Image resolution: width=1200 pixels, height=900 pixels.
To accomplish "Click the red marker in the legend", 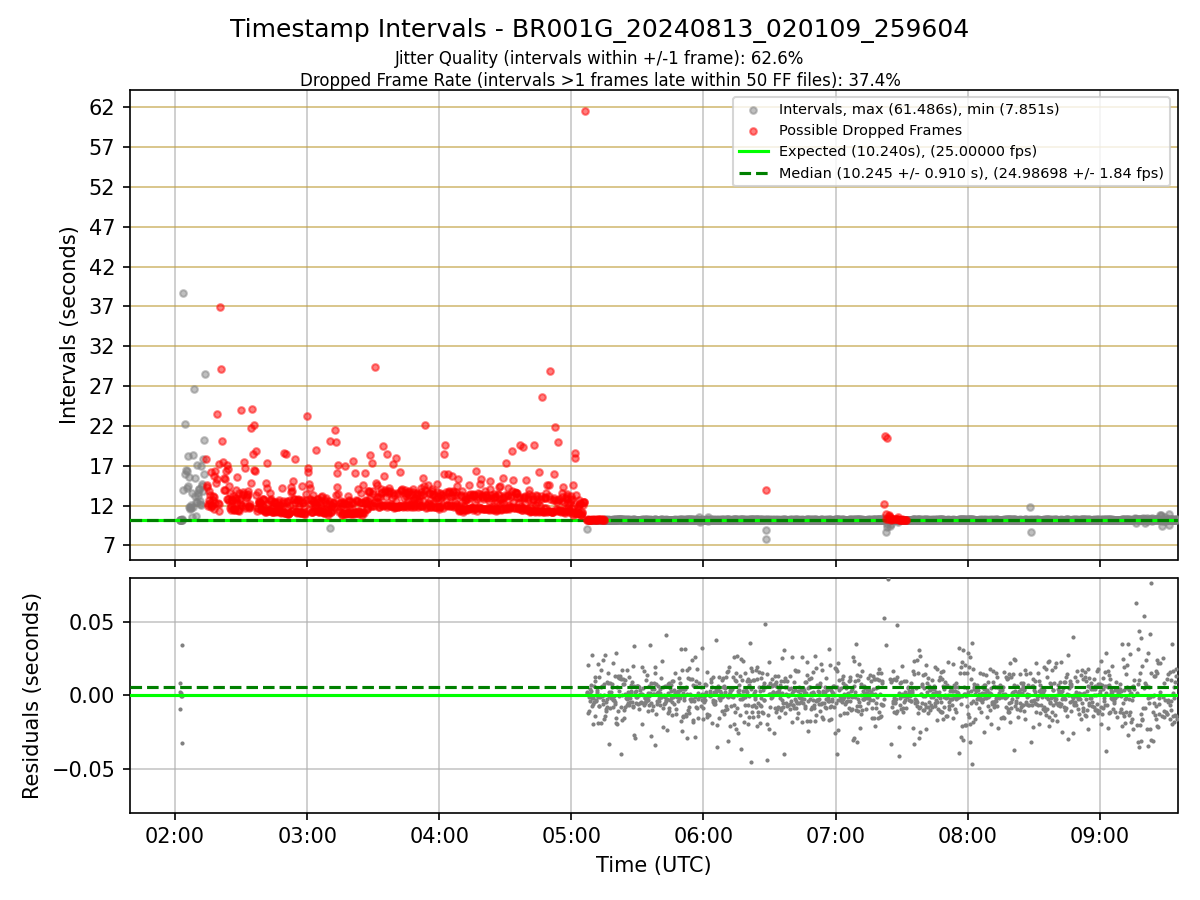I will 753,130.
